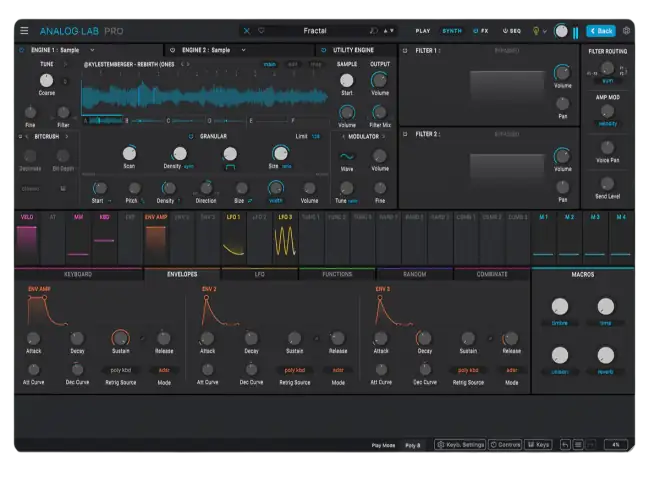Click the Size link icon in lower granular row
Screen dimensions: 660x477
pyautogui.click(x=250, y=201)
